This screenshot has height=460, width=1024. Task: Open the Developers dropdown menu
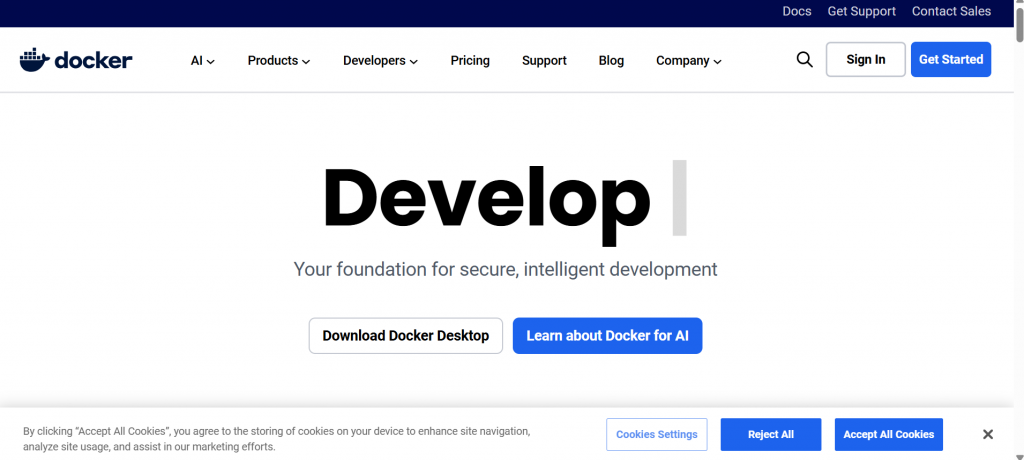tap(380, 61)
